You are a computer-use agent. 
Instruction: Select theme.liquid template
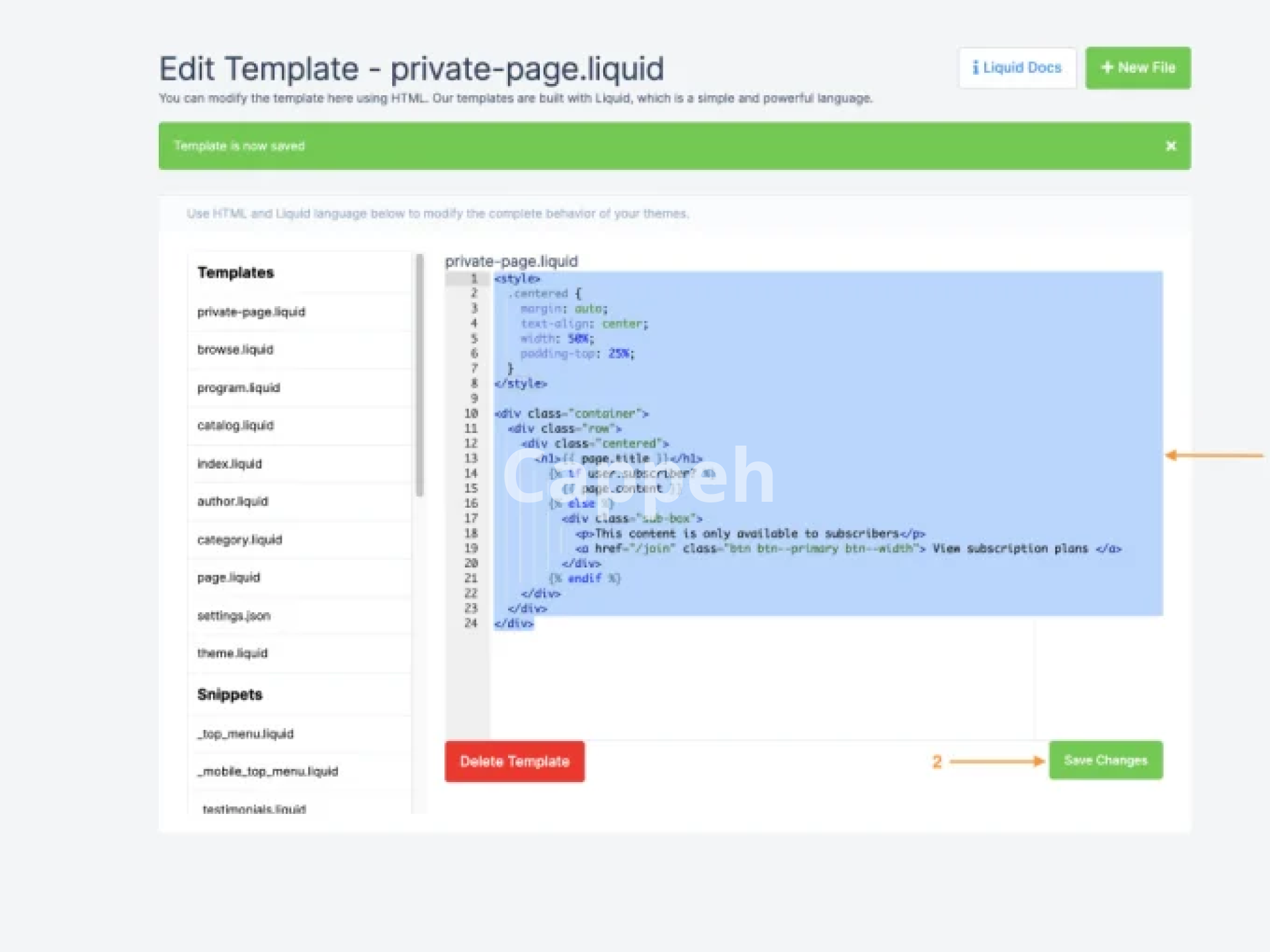point(232,653)
